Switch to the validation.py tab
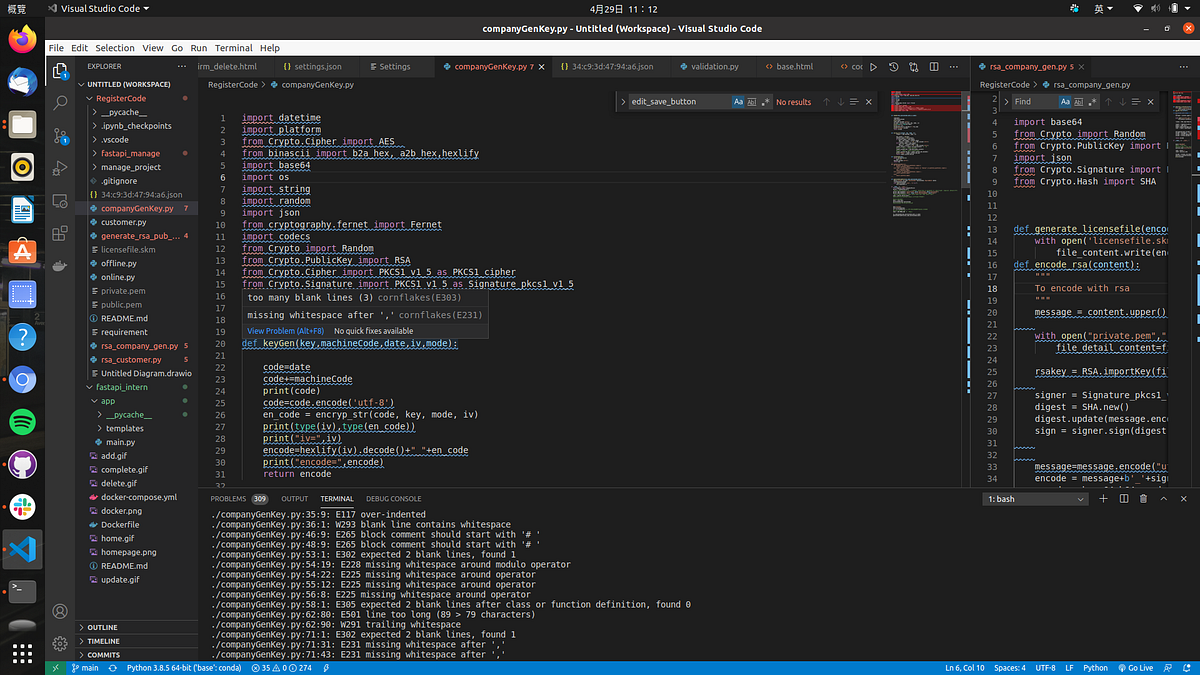 click(713, 67)
